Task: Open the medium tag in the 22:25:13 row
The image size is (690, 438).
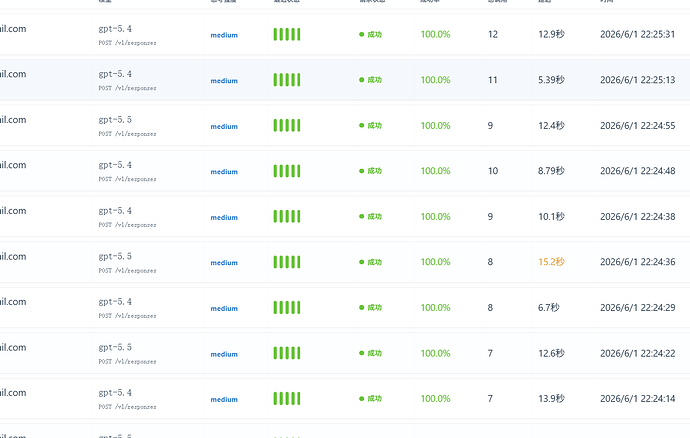Action: [224, 81]
